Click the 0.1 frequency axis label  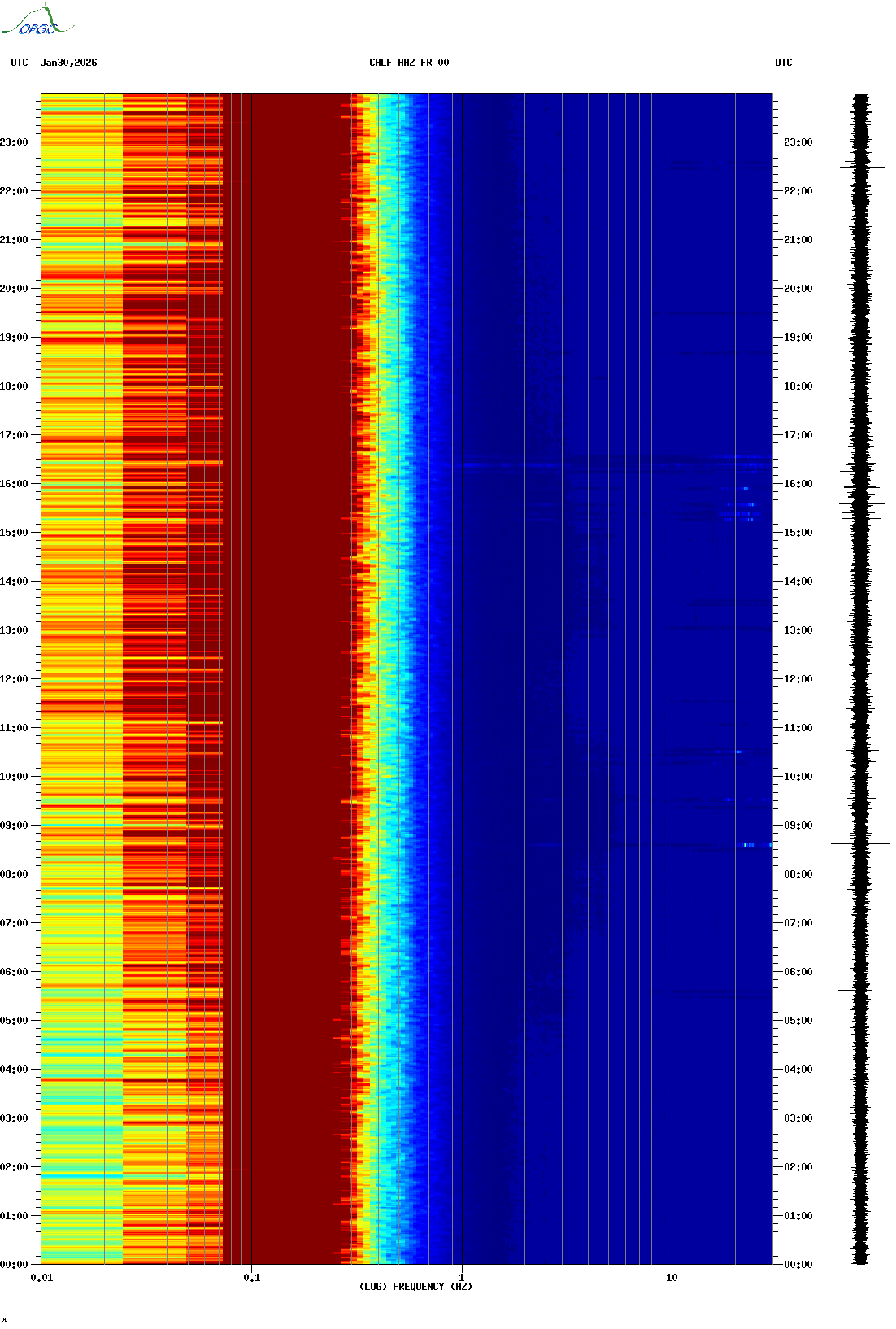point(252,1278)
